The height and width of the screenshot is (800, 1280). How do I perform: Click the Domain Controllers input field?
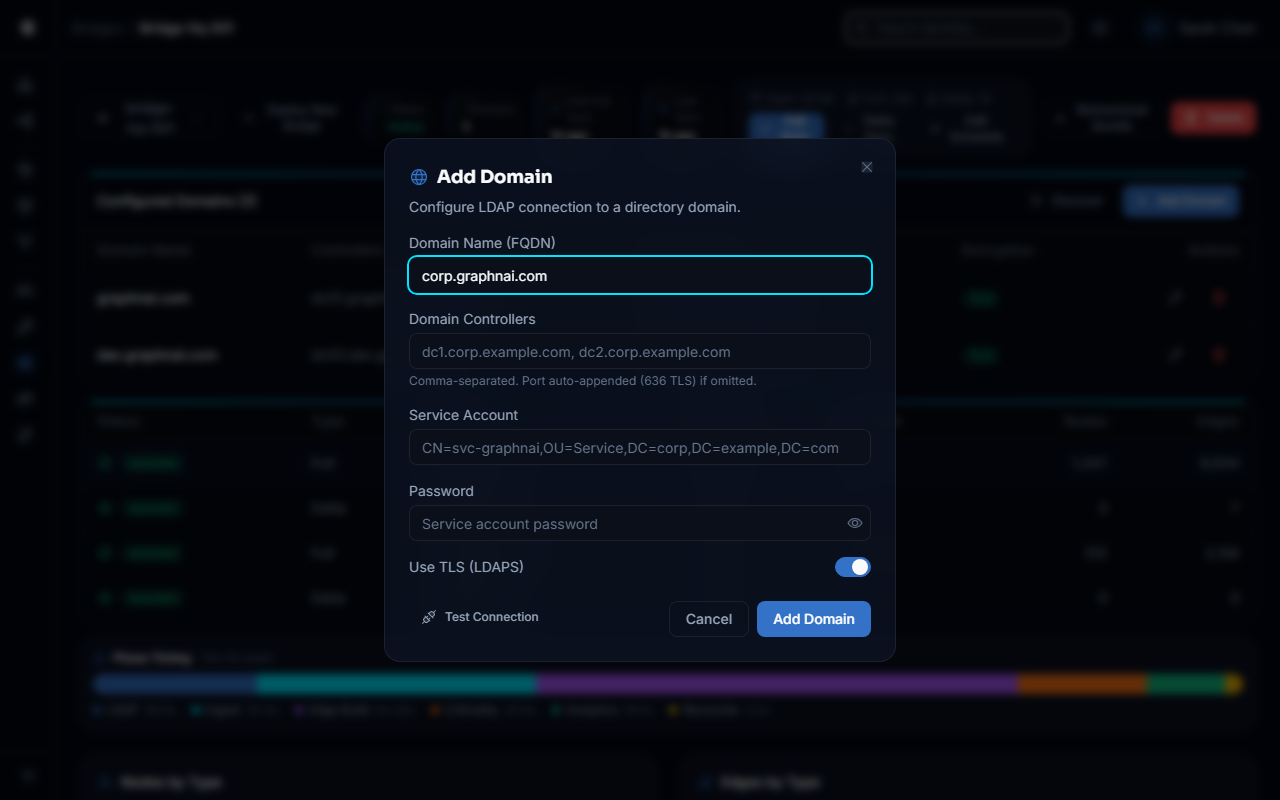point(639,351)
